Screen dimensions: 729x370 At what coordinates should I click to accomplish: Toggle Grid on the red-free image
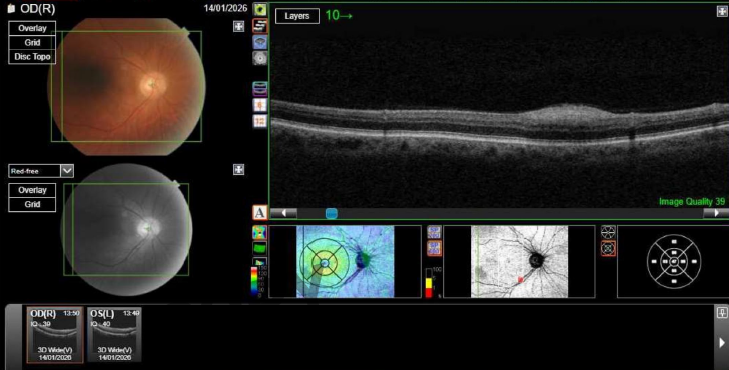click(x=32, y=204)
